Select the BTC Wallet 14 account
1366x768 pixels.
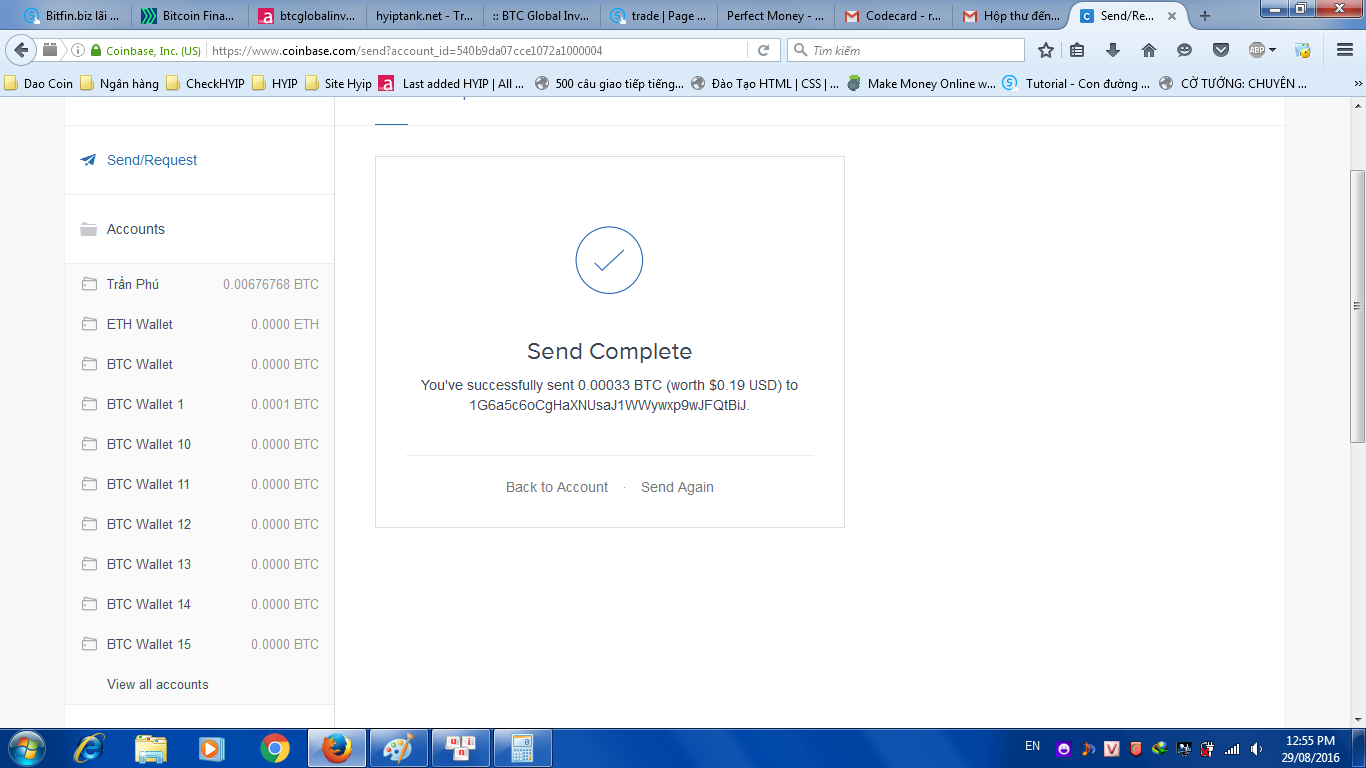point(199,604)
